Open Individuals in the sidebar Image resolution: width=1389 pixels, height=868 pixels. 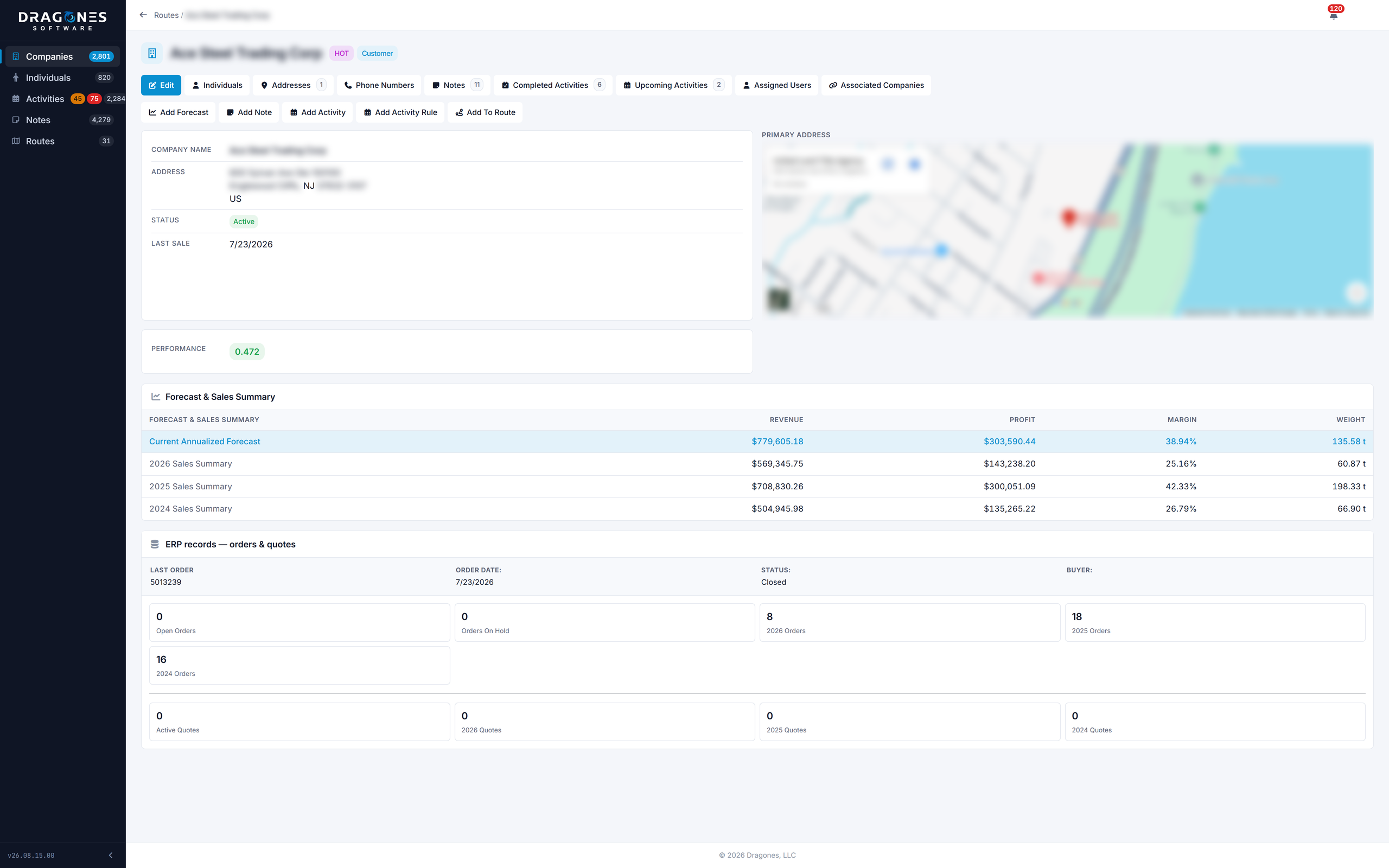[62, 78]
